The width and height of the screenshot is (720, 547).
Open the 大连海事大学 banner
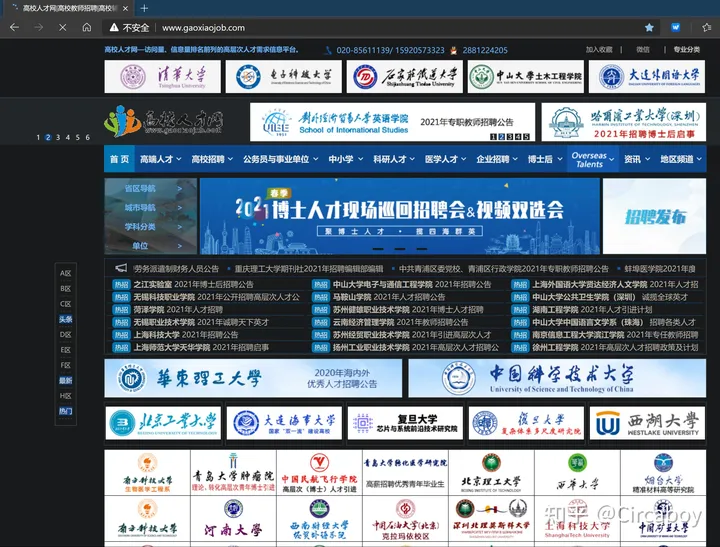click(x=284, y=423)
